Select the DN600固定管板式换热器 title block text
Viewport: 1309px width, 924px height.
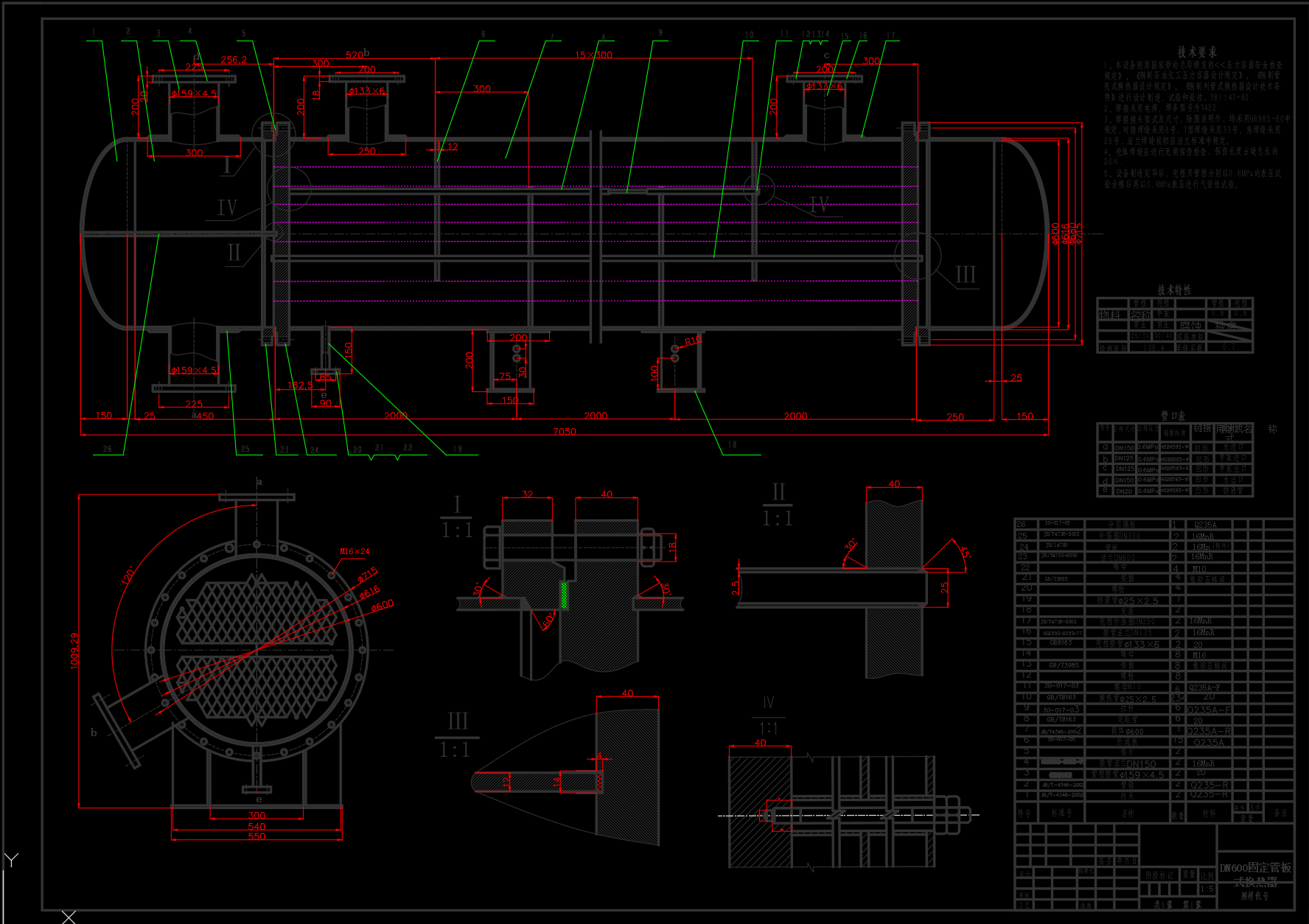tap(1255, 874)
